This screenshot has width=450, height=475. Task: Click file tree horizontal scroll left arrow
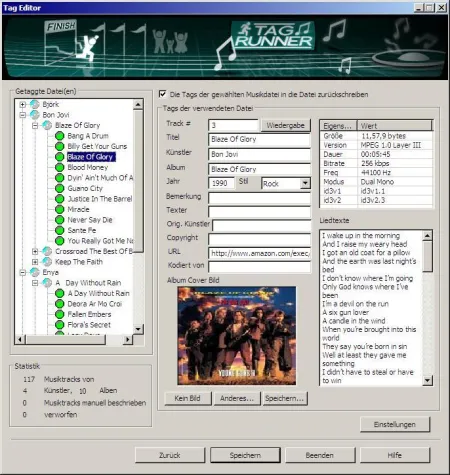pos(20,339)
